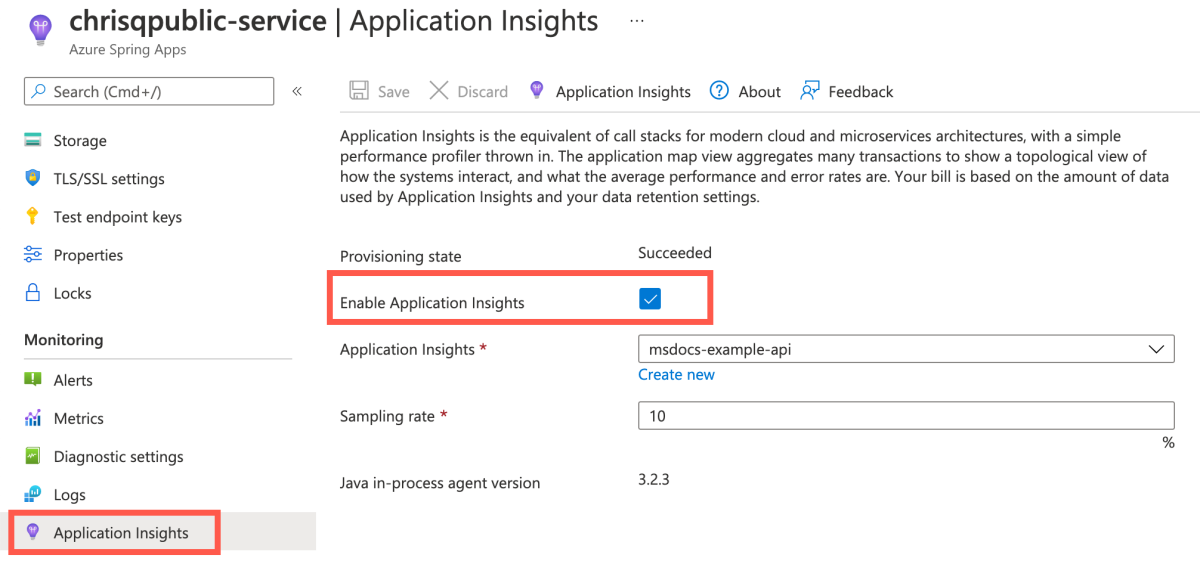
Task: Click the Sampling rate input field
Action: coord(906,415)
